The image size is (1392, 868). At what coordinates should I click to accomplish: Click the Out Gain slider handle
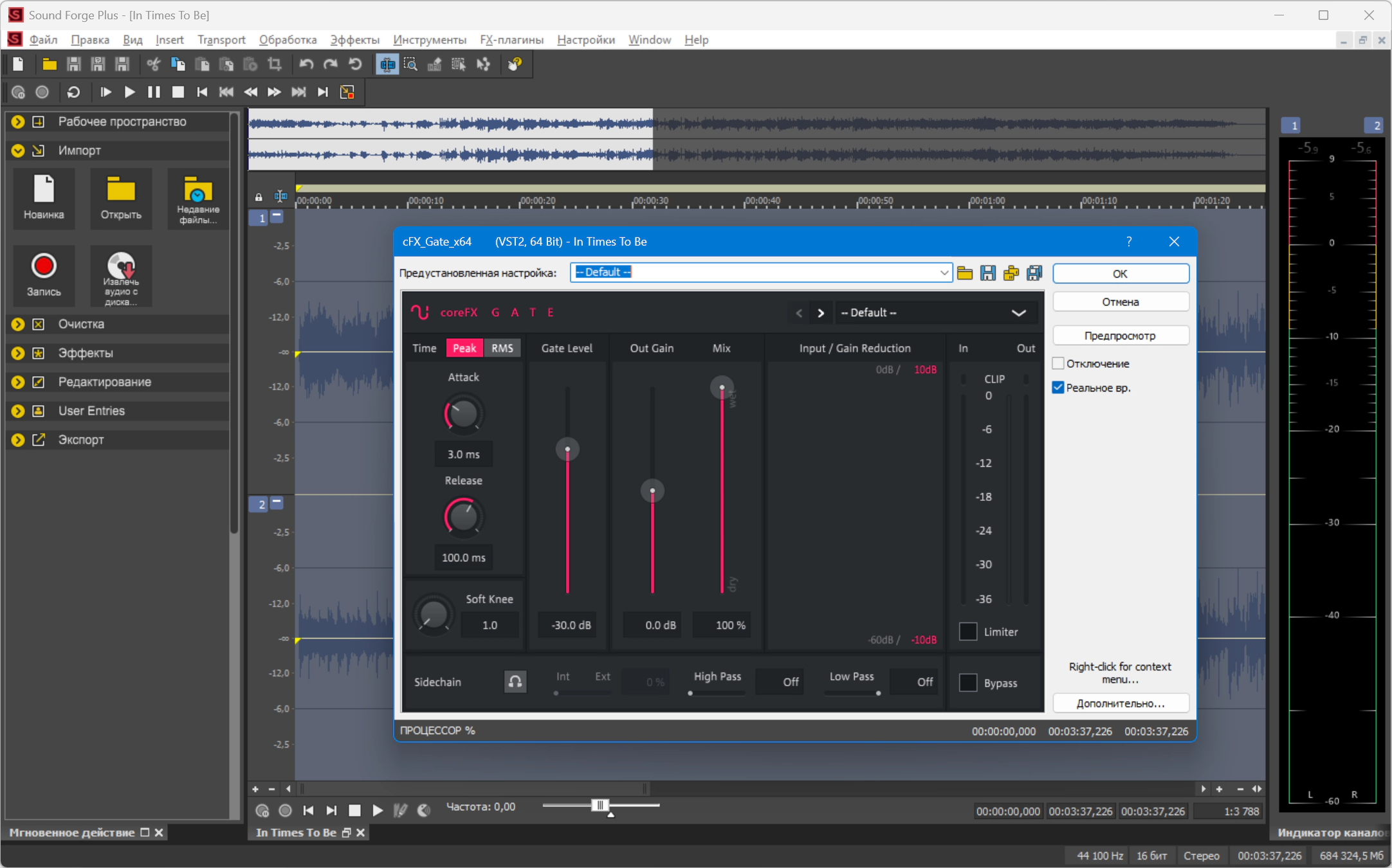652,491
